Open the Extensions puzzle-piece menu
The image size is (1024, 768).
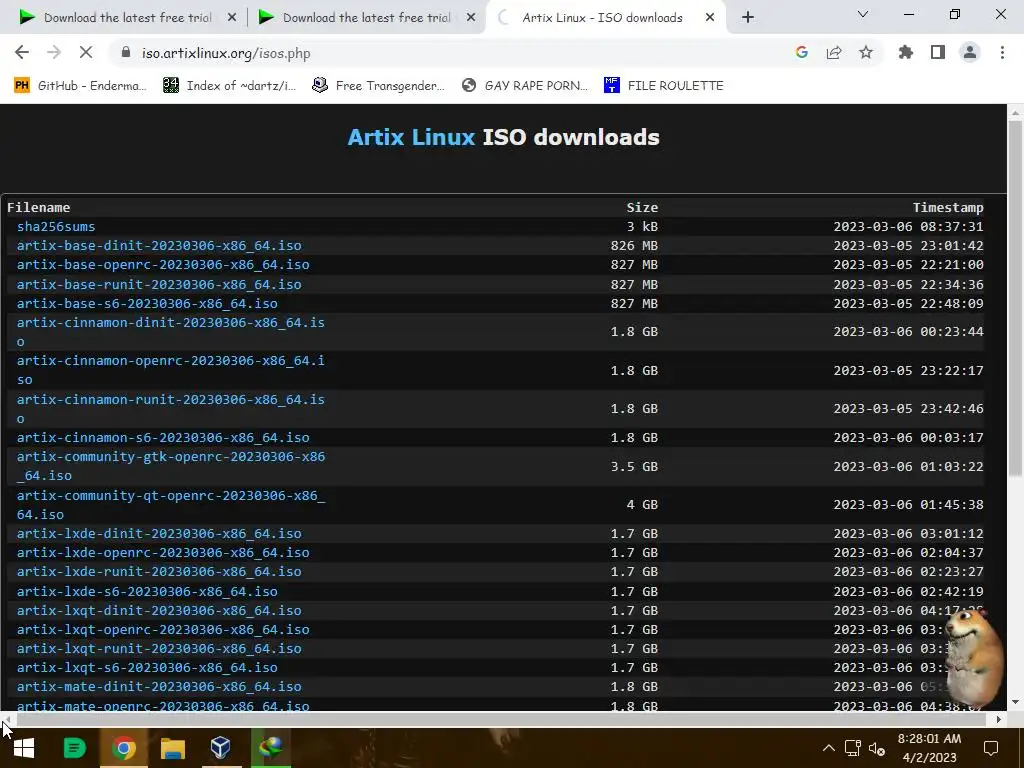905,53
